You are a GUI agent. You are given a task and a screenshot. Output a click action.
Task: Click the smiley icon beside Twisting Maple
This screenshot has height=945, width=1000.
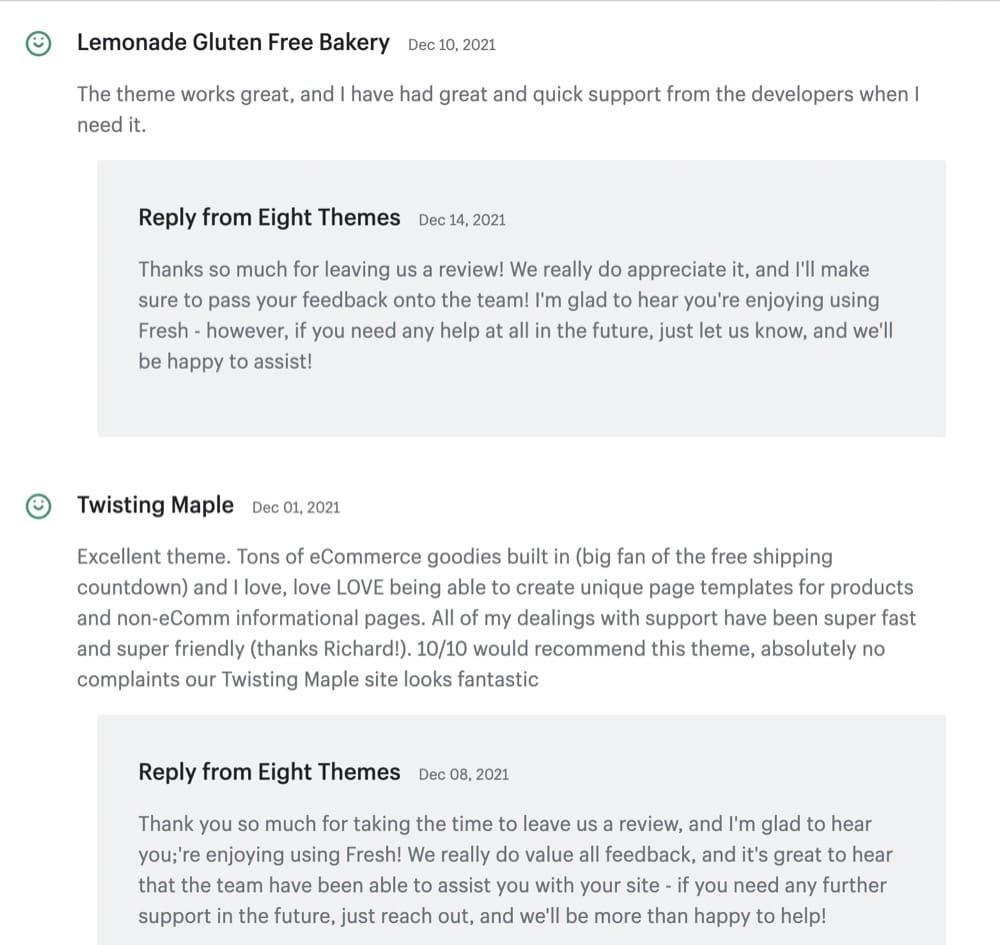tap(39, 506)
